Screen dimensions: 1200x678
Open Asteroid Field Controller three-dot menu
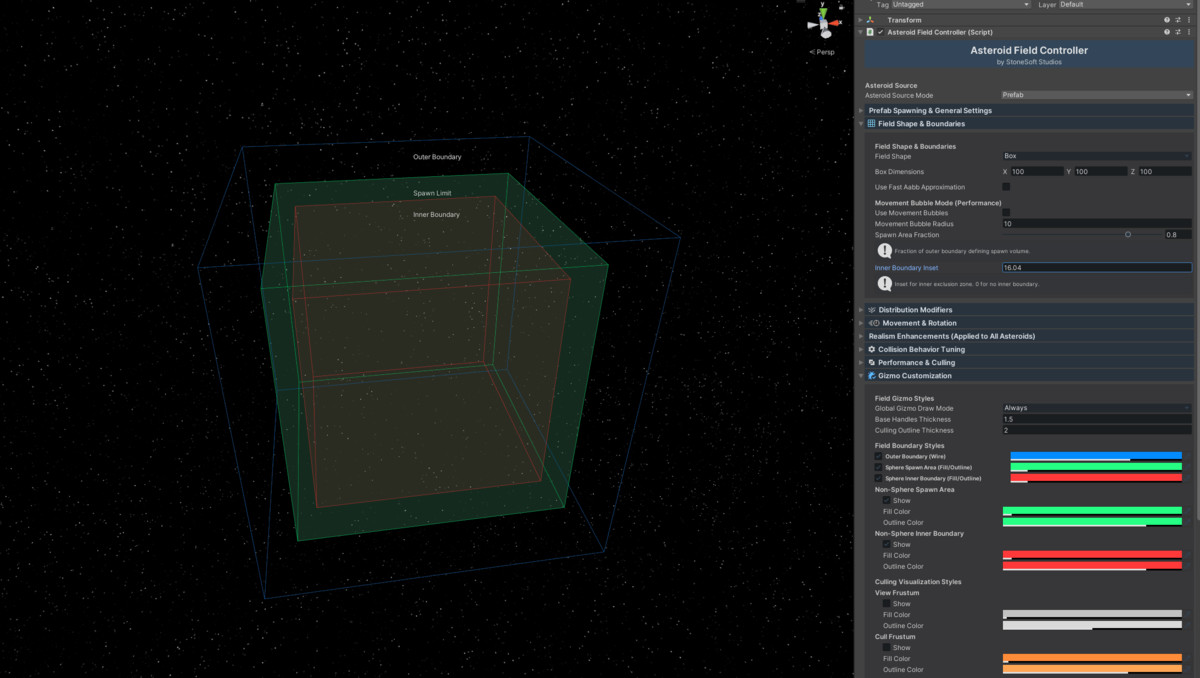tap(1189, 32)
